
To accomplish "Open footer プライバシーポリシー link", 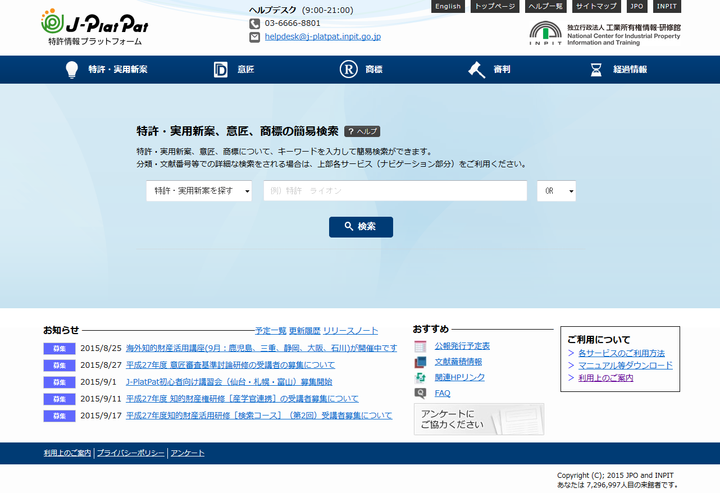I will click(130, 453).
